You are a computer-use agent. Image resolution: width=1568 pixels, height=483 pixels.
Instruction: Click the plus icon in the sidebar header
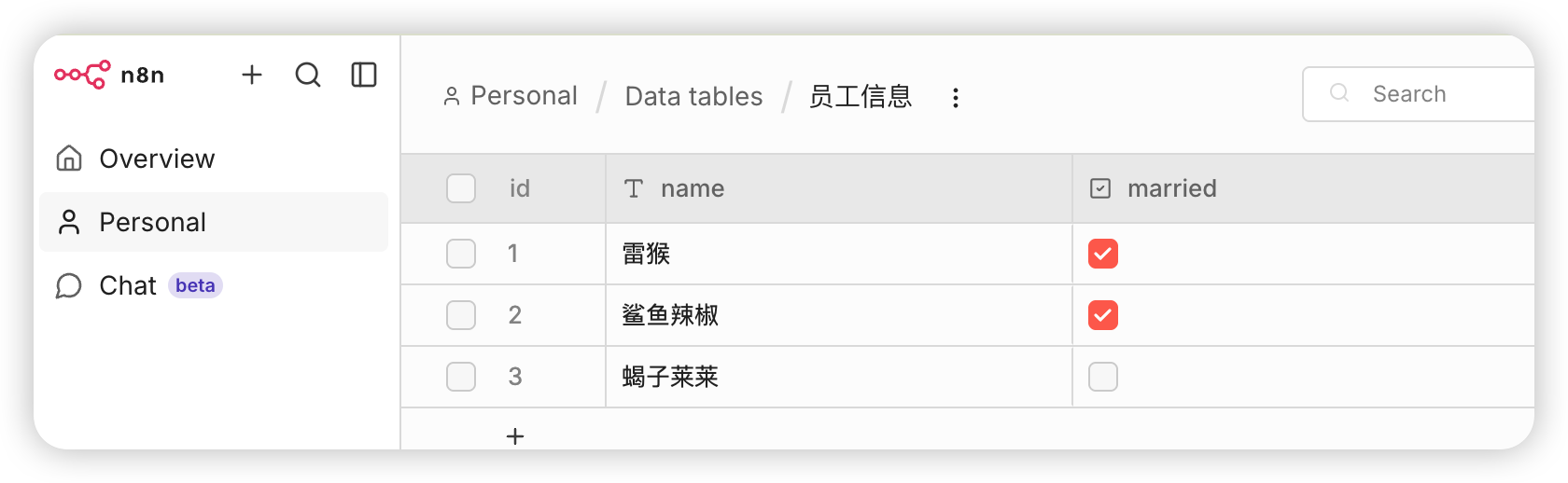(252, 75)
